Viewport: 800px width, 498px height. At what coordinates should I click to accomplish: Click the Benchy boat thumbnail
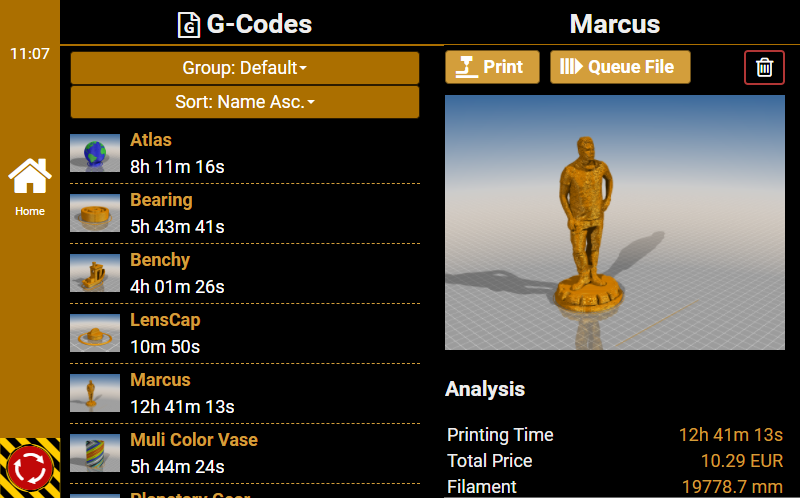pyautogui.click(x=95, y=273)
